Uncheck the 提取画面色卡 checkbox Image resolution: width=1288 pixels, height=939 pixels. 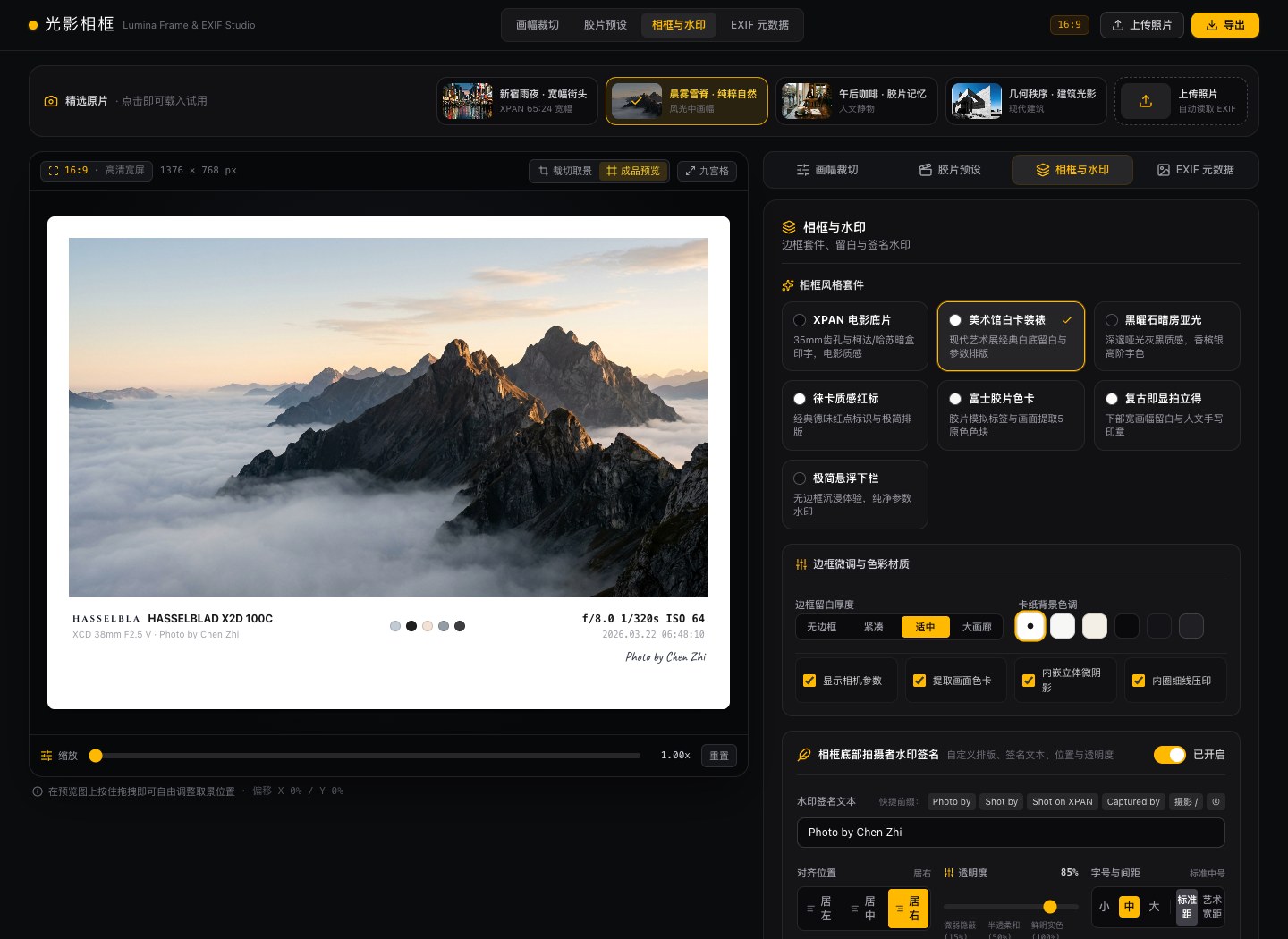(919, 681)
